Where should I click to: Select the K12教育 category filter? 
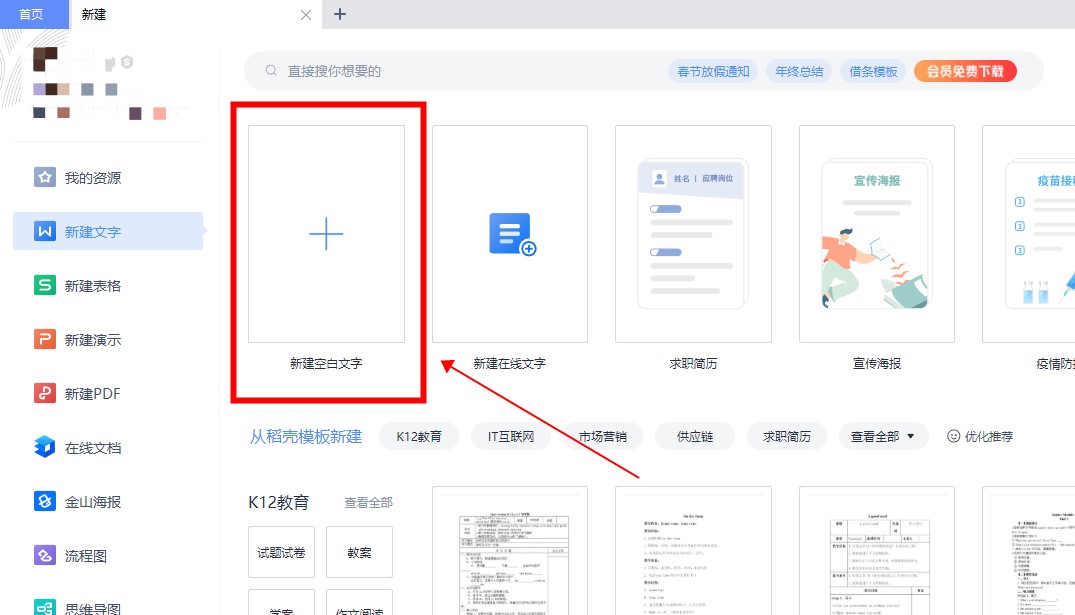click(418, 436)
